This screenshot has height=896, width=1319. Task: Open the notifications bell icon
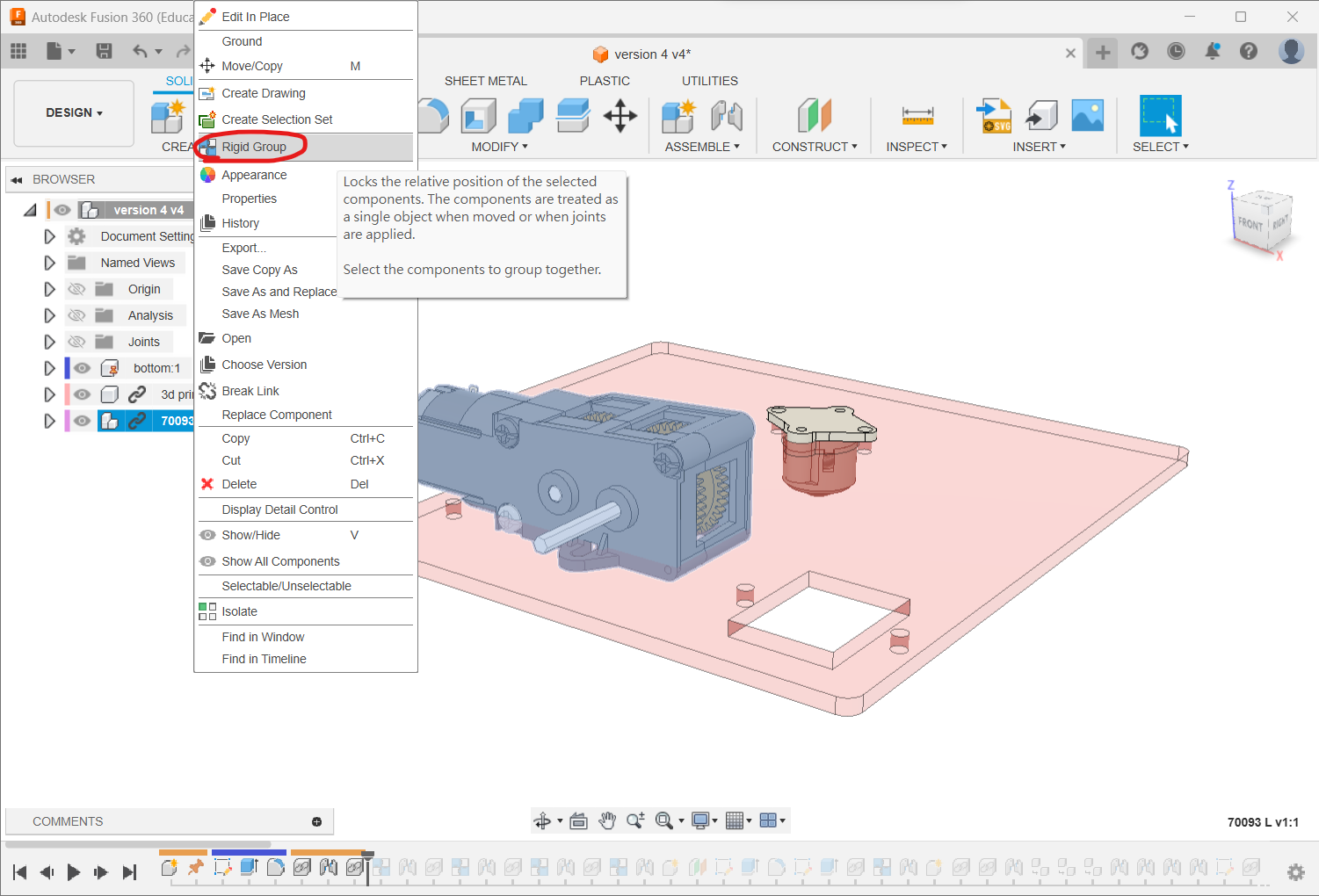click(x=1213, y=52)
